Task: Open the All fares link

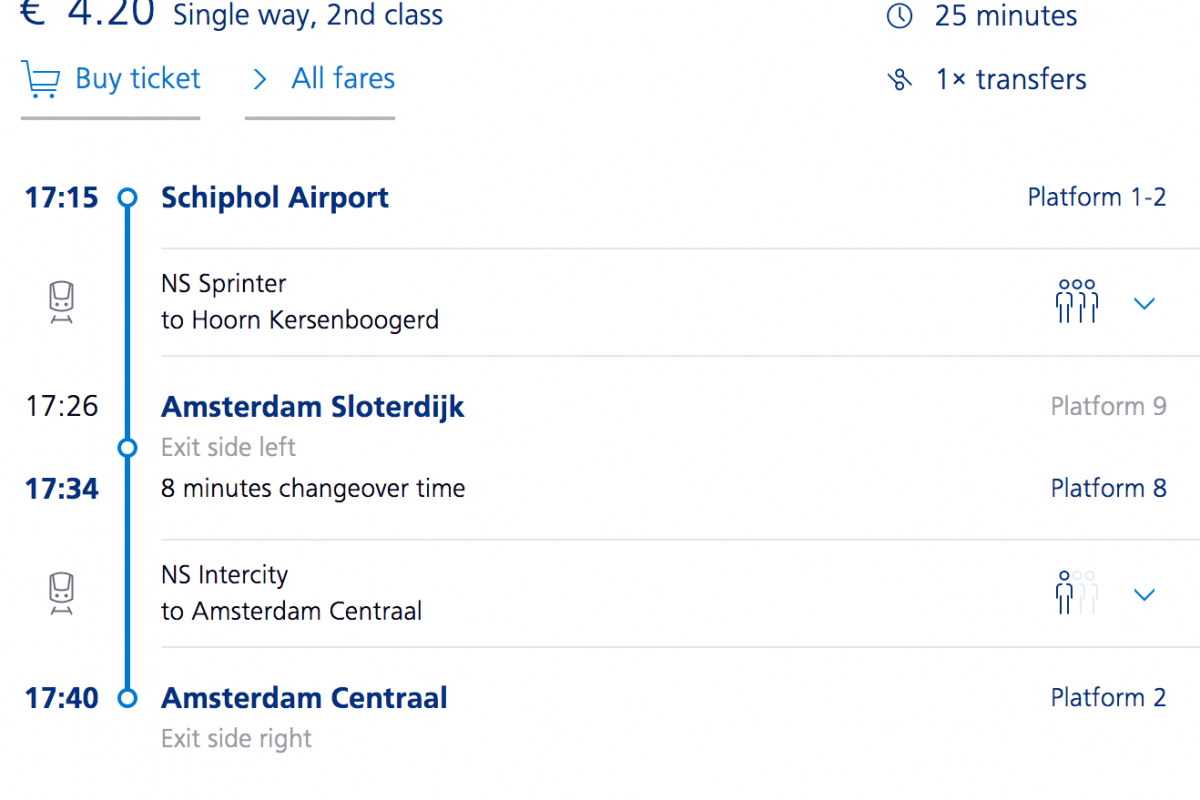Action: (x=343, y=79)
